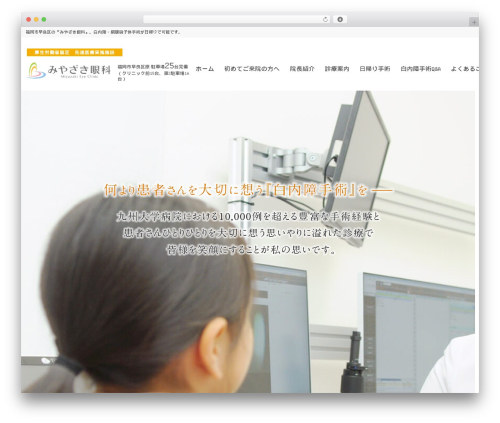Image resolution: width=500 pixels, height=423 pixels.
Task: Click the browser reload icon
Action: pos(325,20)
